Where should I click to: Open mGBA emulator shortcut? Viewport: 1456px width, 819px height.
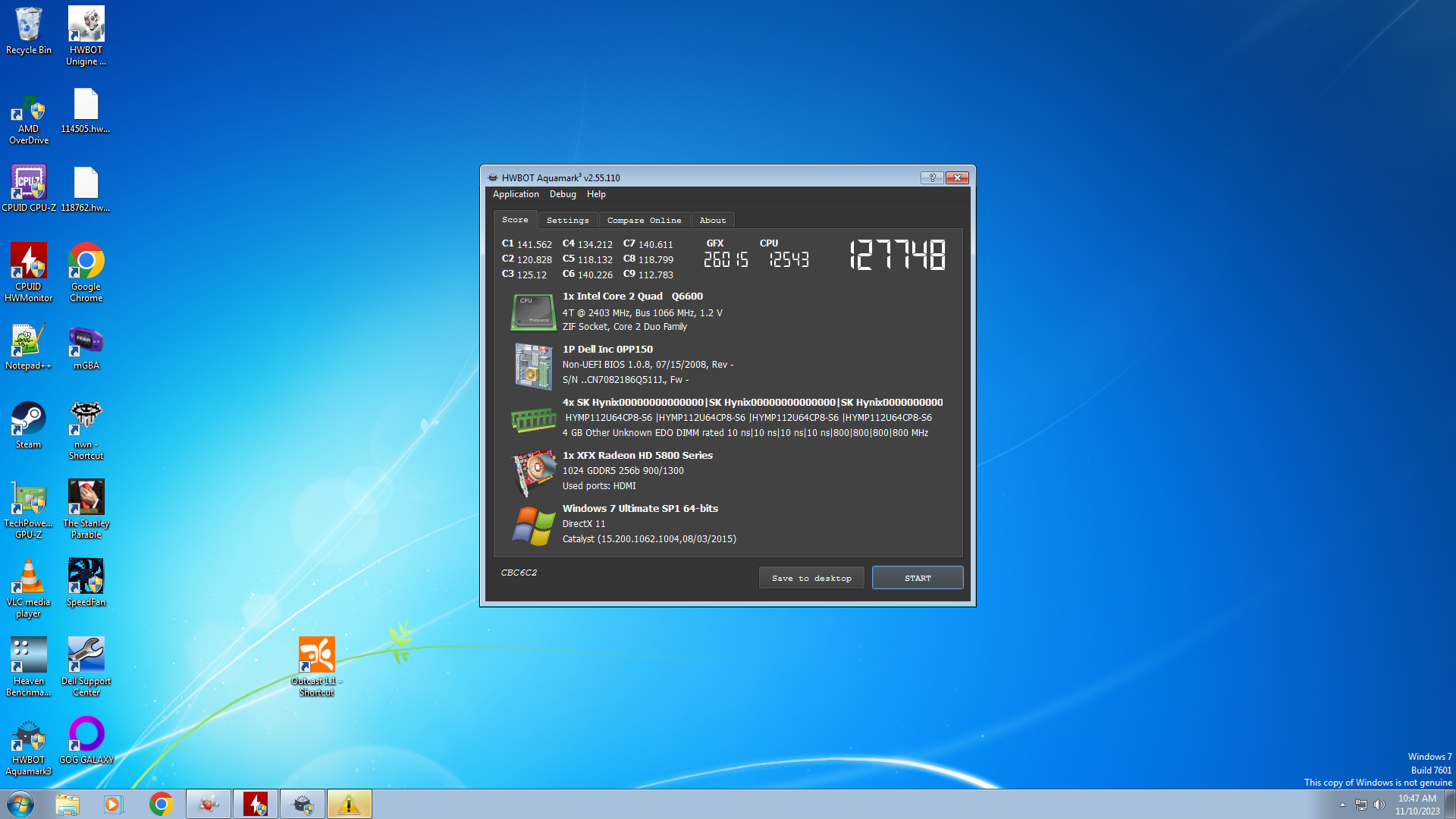tap(86, 347)
